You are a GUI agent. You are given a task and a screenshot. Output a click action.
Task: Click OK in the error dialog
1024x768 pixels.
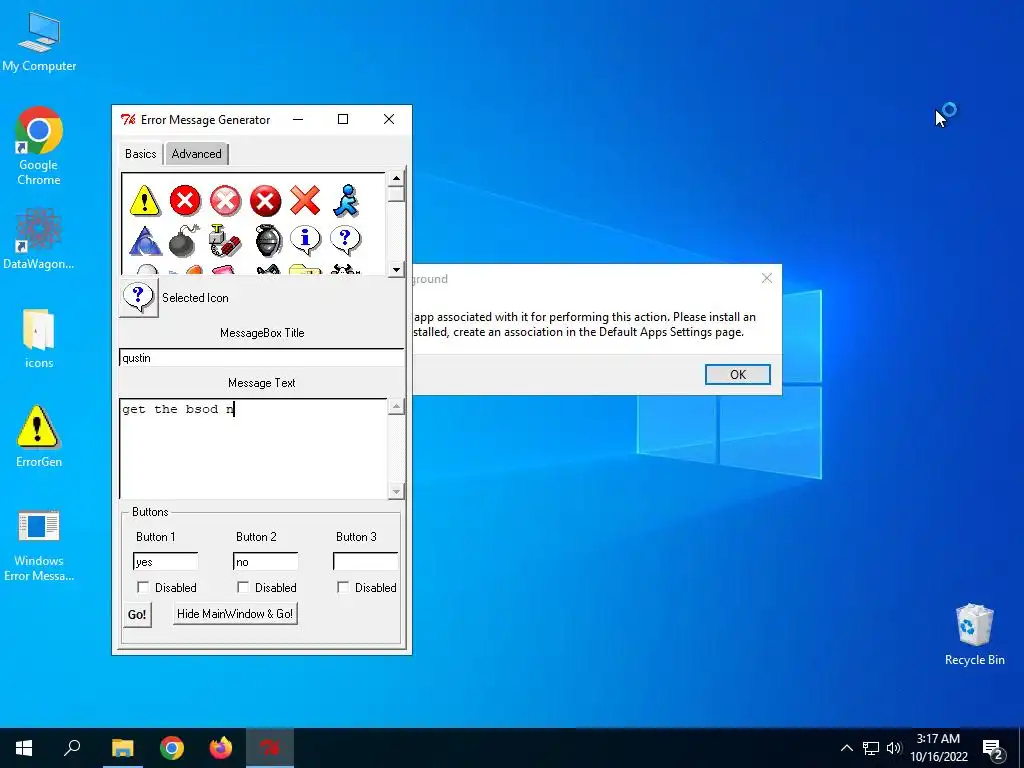point(737,374)
